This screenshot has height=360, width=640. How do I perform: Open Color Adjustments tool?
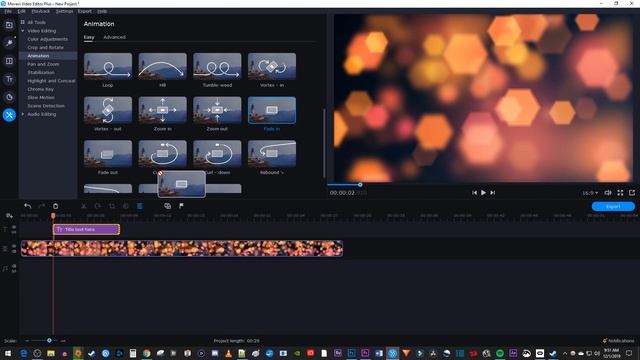coord(47,39)
